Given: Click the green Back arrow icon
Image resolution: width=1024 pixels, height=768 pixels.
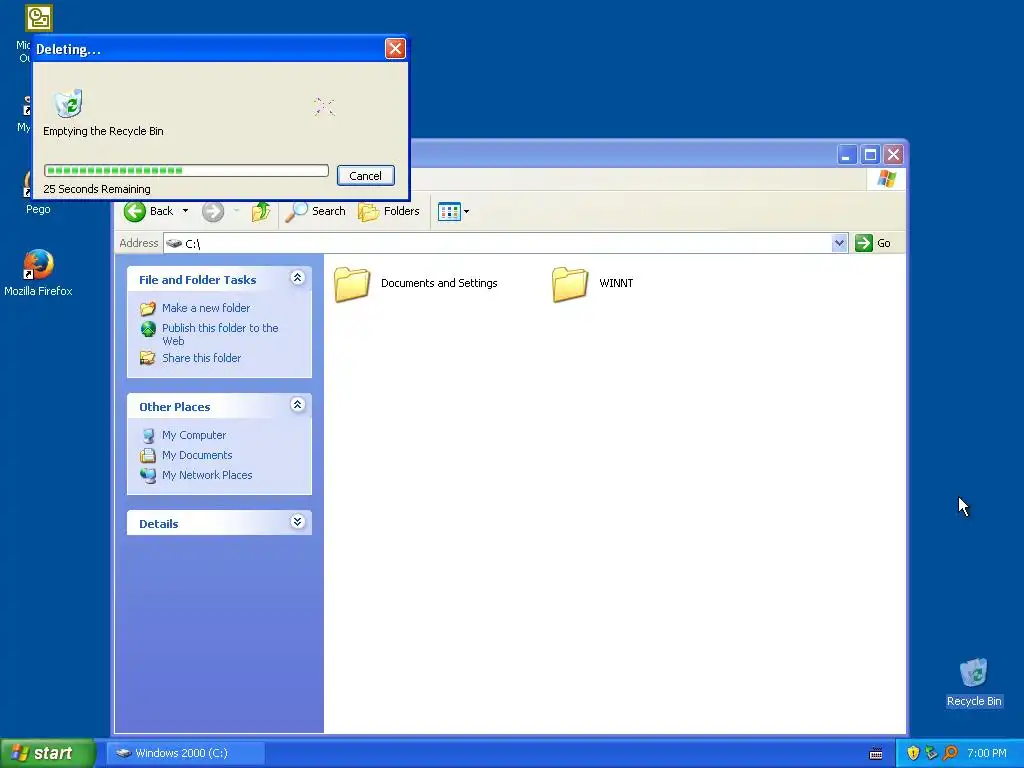Looking at the screenshot, I should pyautogui.click(x=135, y=211).
